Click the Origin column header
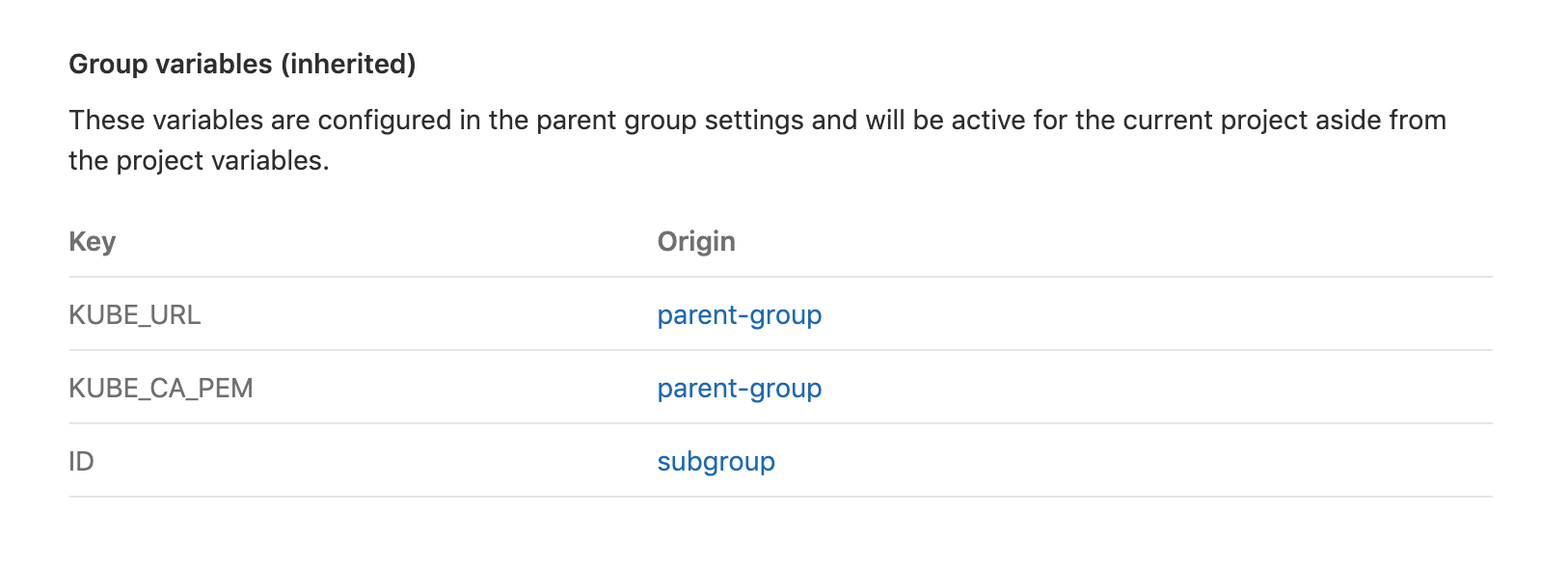The width and height of the screenshot is (1568, 567). [x=696, y=241]
